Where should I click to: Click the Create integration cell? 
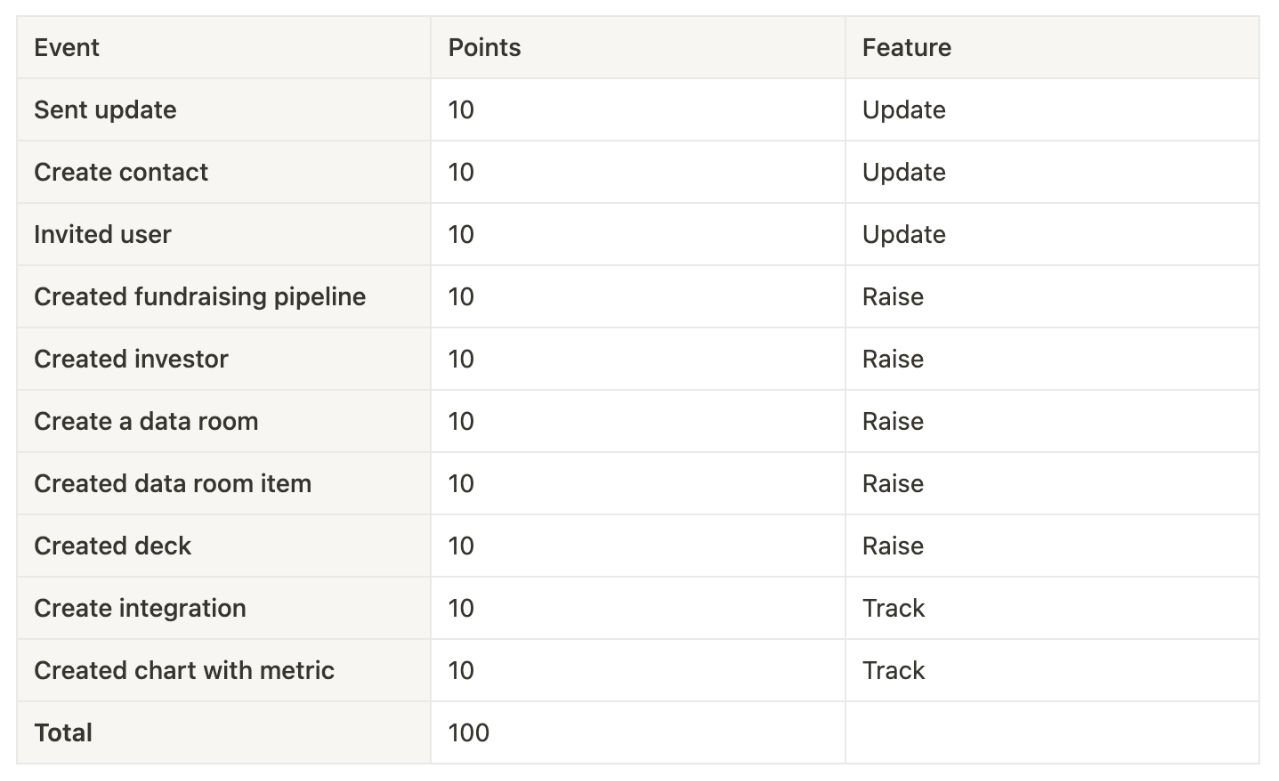224,608
